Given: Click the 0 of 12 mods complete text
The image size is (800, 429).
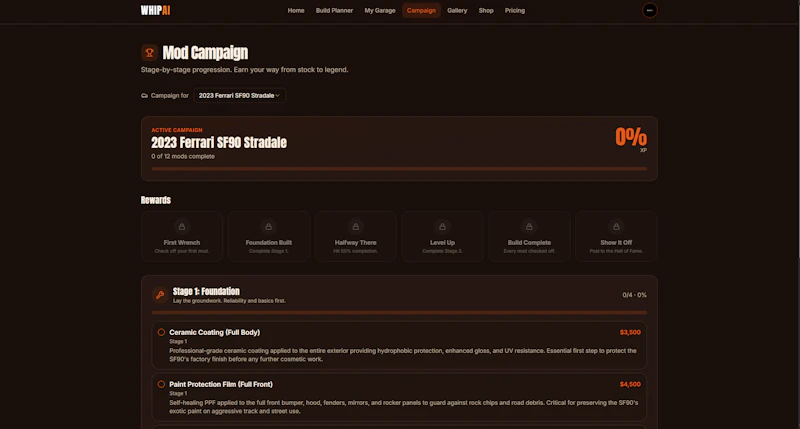Looking at the screenshot, I should click(x=183, y=156).
